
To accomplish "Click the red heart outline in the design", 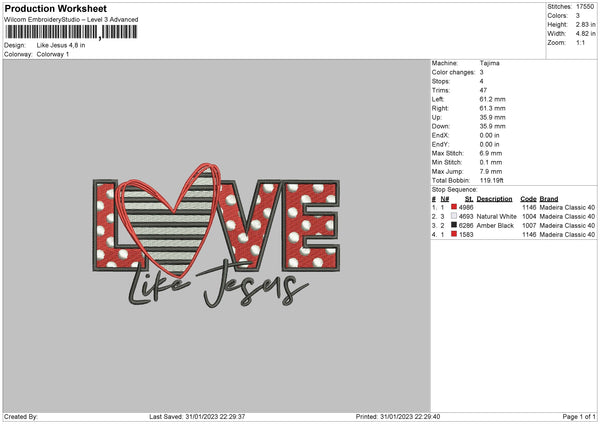I will (x=168, y=218).
